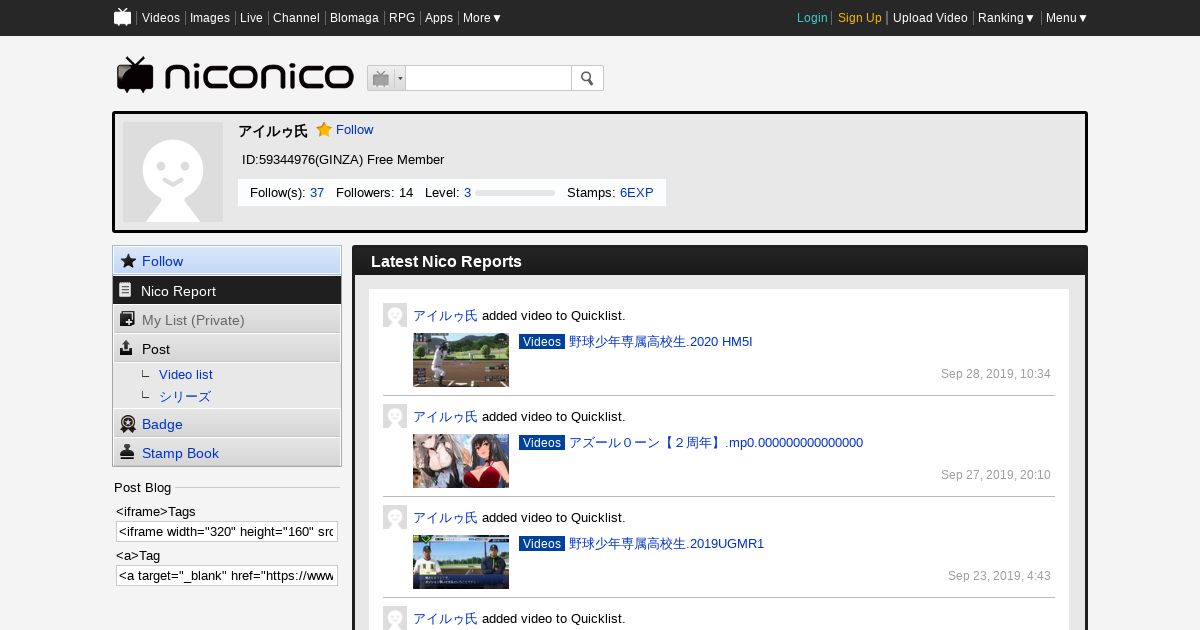Viewport: 1200px width, 630px height.
Task: Open Videos in the top navigation
Action: click(x=161, y=18)
